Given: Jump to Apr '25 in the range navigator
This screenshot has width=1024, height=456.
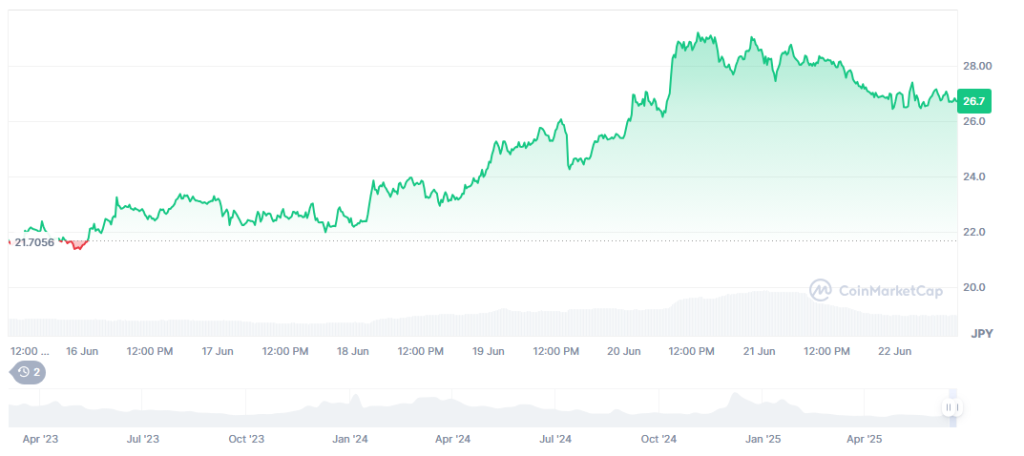Looking at the screenshot, I should (x=865, y=438).
